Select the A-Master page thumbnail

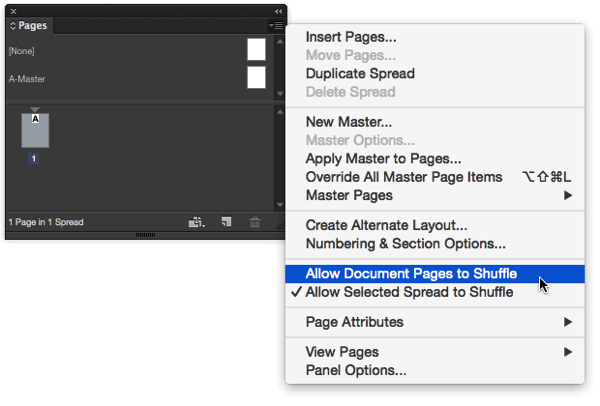(256, 78)
